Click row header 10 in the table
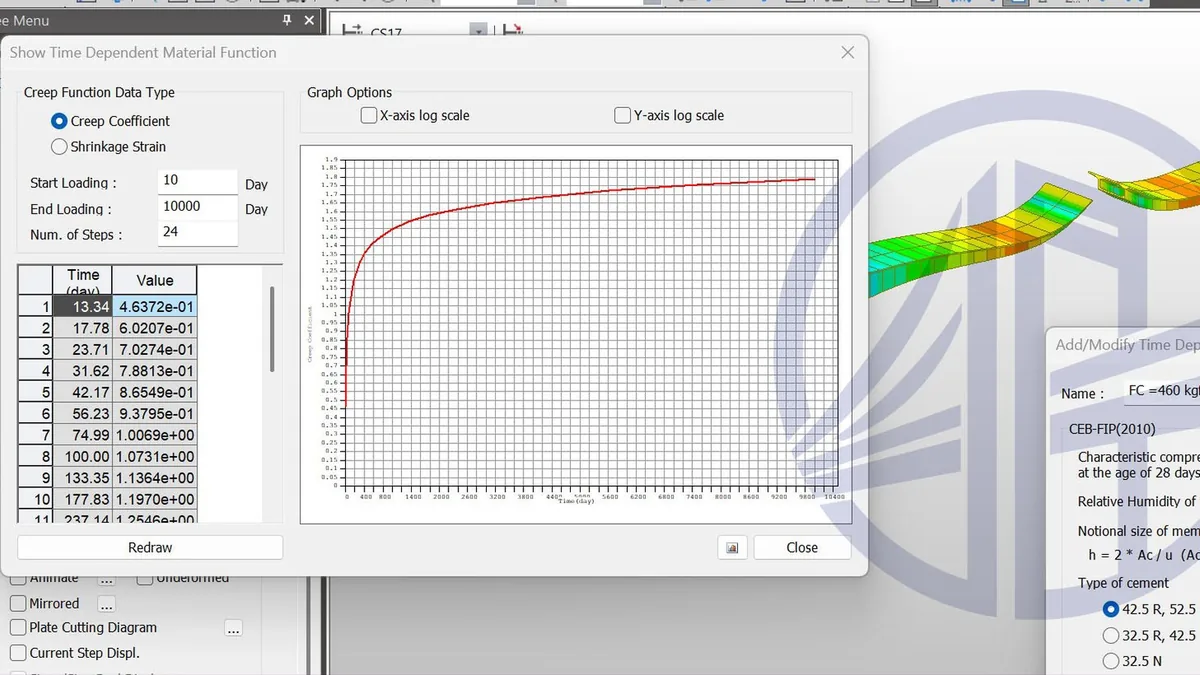The width and height of the screenshot is (1200, 675). 36,499
